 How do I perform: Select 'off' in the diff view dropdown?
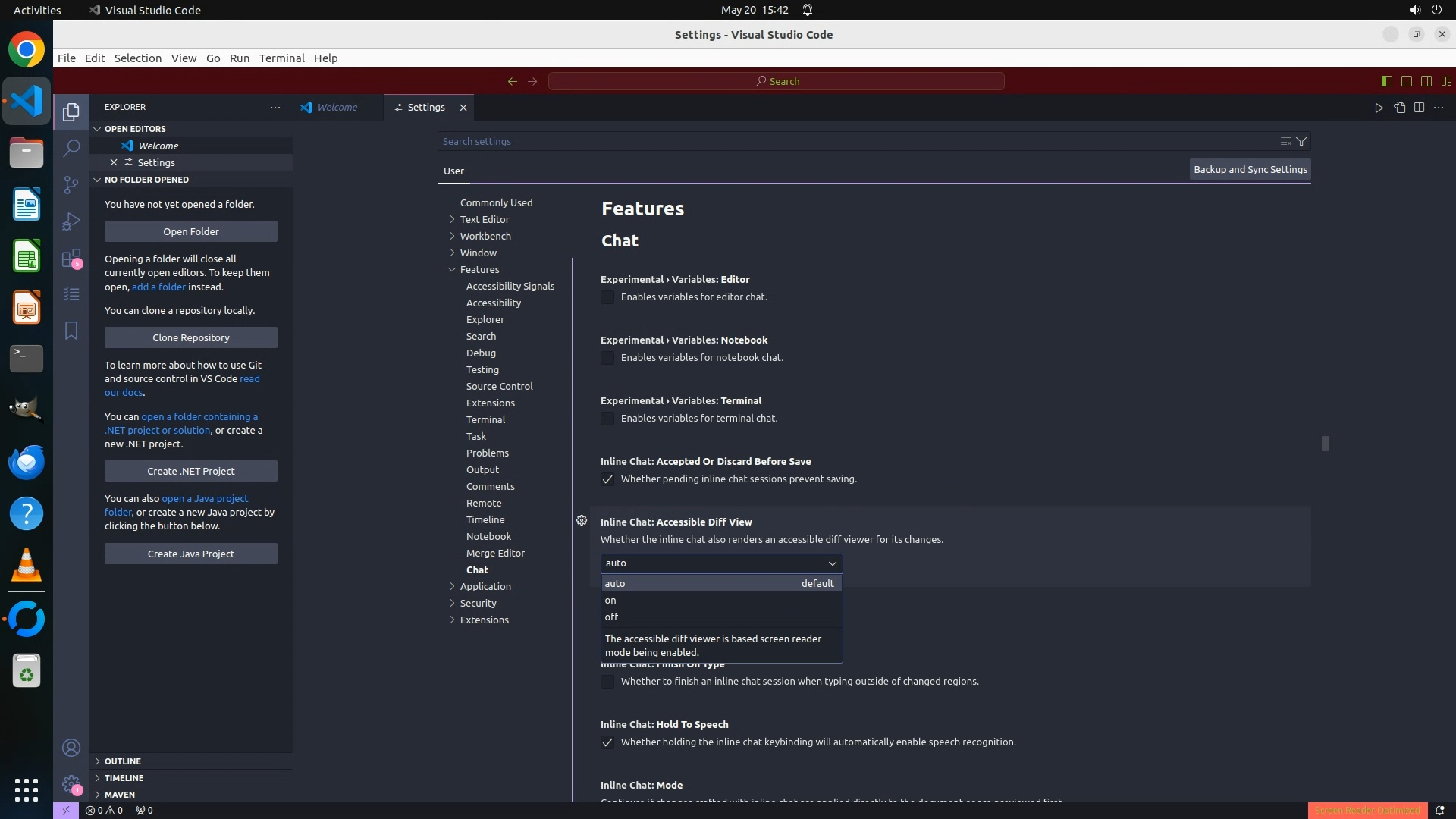(612, 617)
